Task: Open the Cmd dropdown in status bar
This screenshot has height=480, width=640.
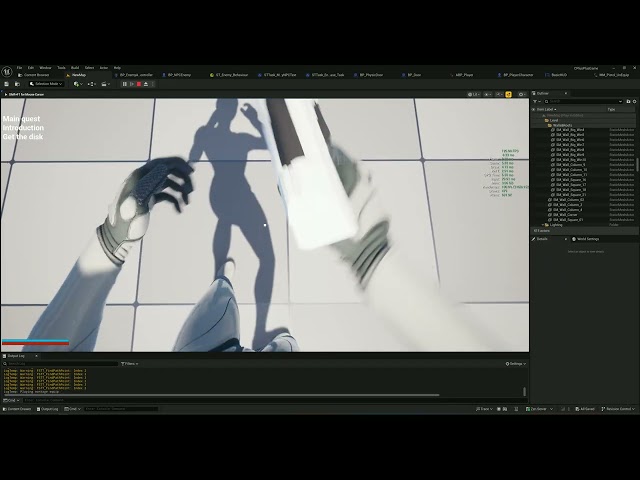Action: [x=73, y=409]
